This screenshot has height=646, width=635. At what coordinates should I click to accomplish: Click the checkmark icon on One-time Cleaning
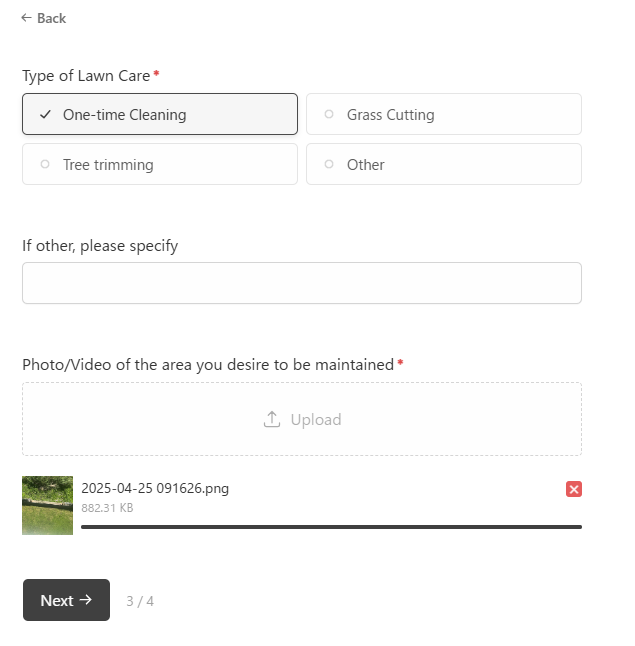click(x=45, y=115)
